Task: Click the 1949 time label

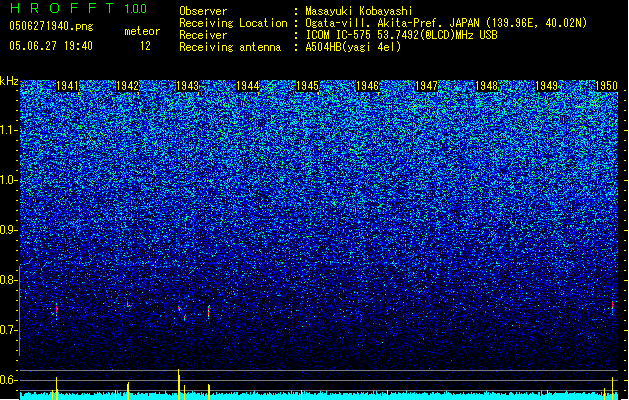Action: pos(547,86)
